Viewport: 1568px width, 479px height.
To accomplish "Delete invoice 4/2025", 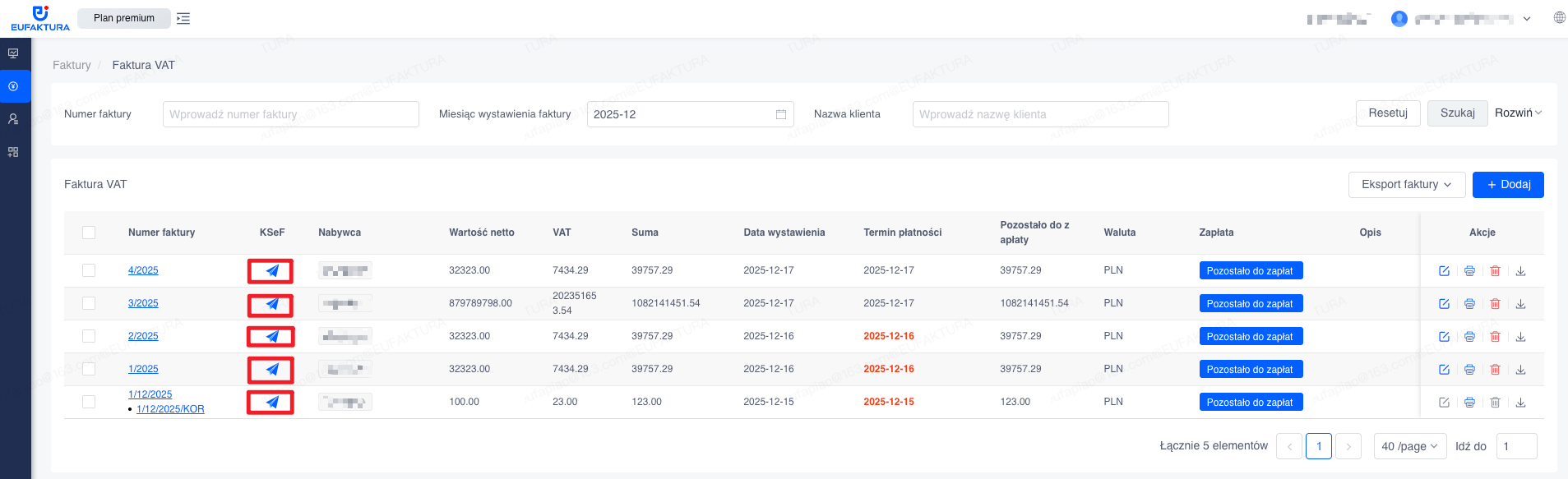I will click(1495, 271).
